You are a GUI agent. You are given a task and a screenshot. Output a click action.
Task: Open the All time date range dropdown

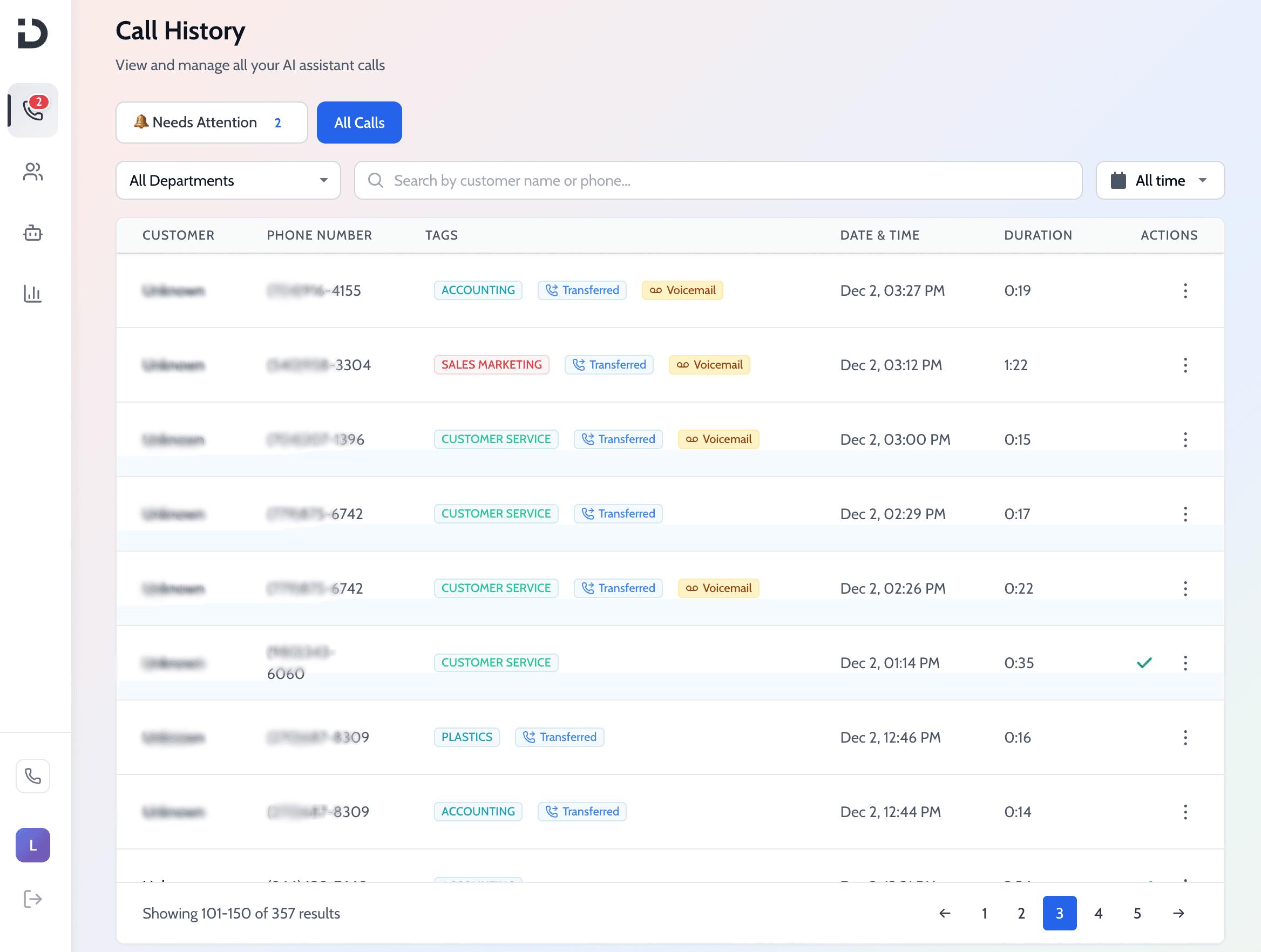coord(1160,180)
